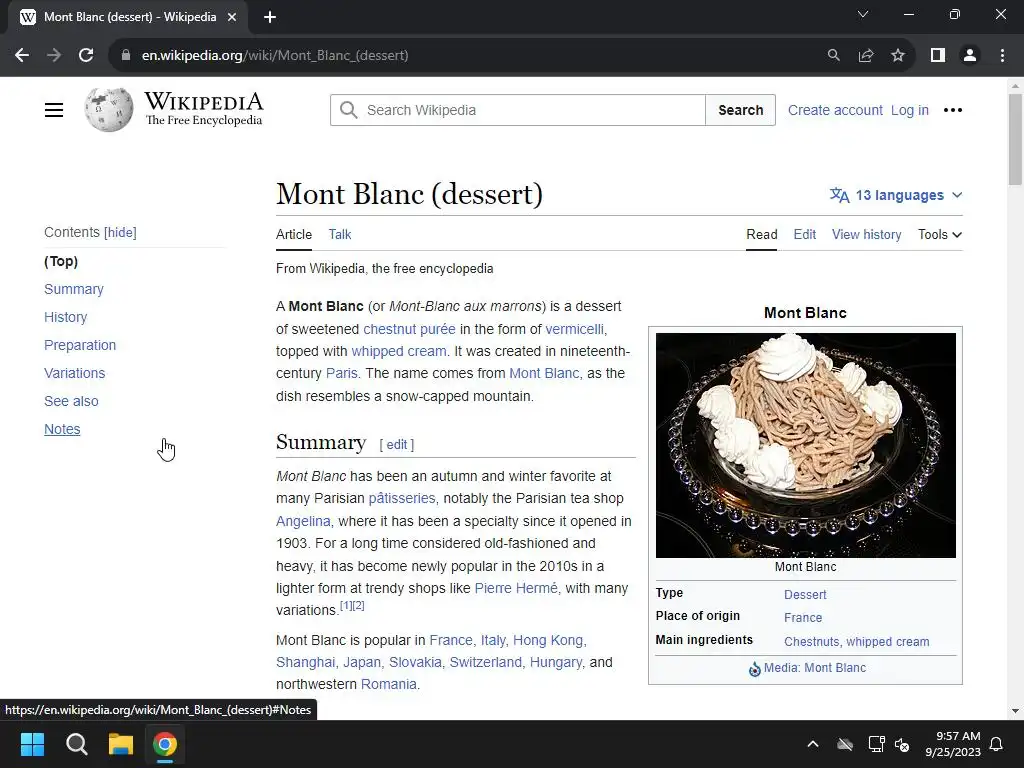Click the browser back arrow
This screenshot has height=768, width=1024.
(22, 56)
